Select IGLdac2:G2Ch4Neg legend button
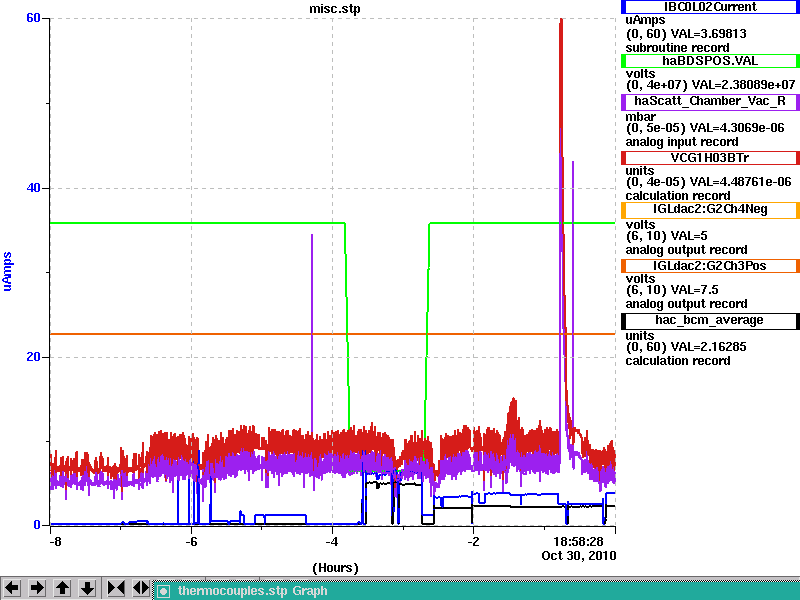This screenshot has width=800, height=600. 710,209
